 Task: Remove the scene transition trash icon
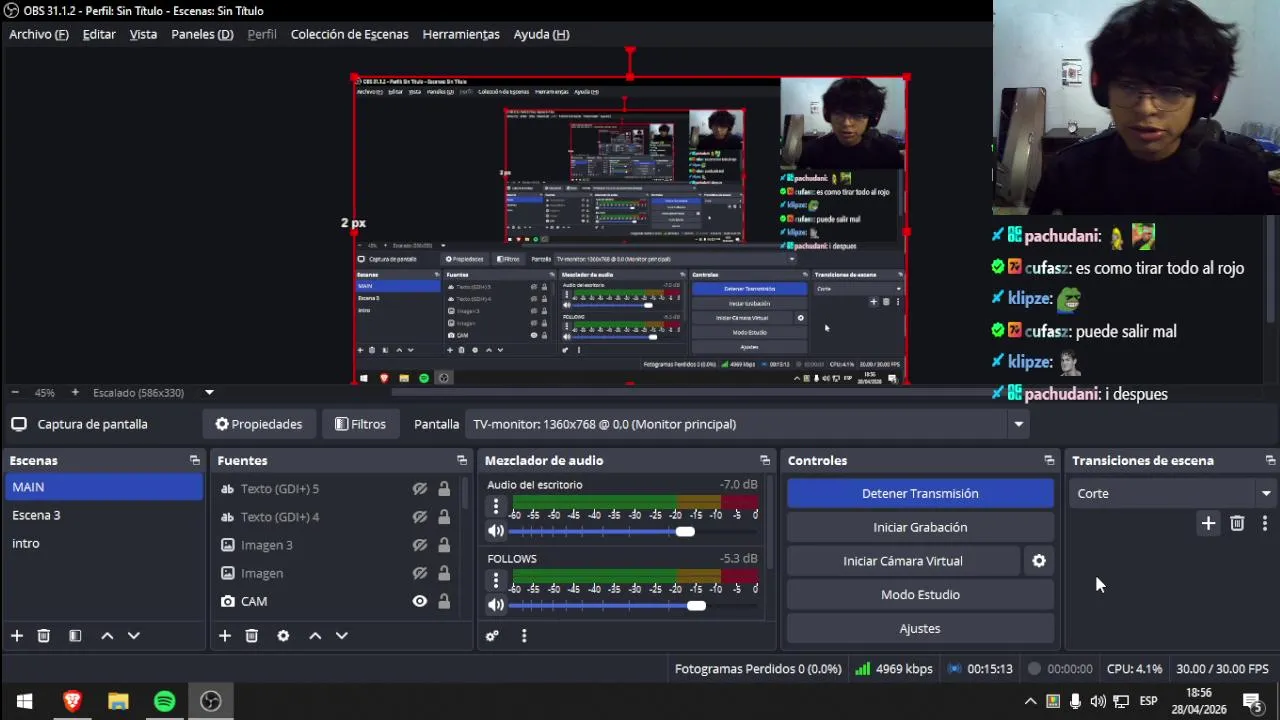[1237, 523]
